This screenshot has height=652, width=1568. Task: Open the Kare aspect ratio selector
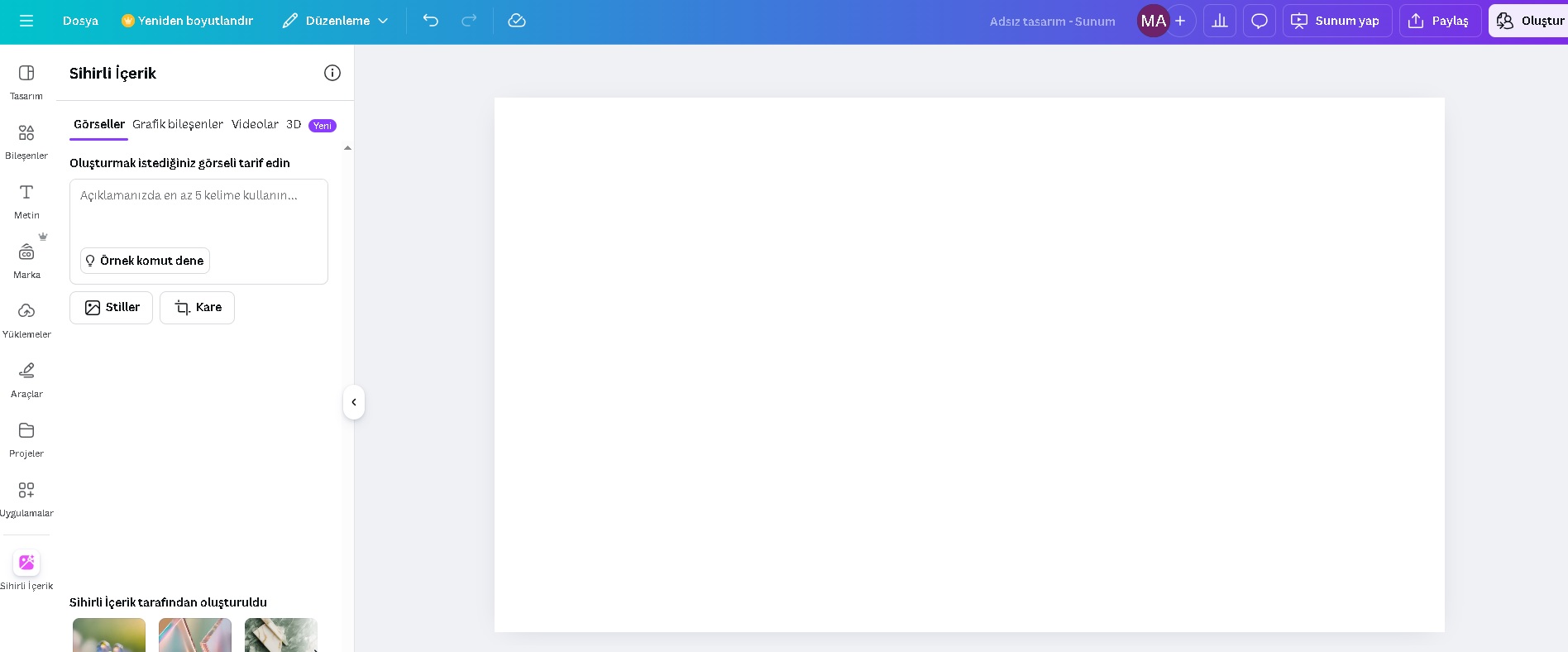pos(198,308)
